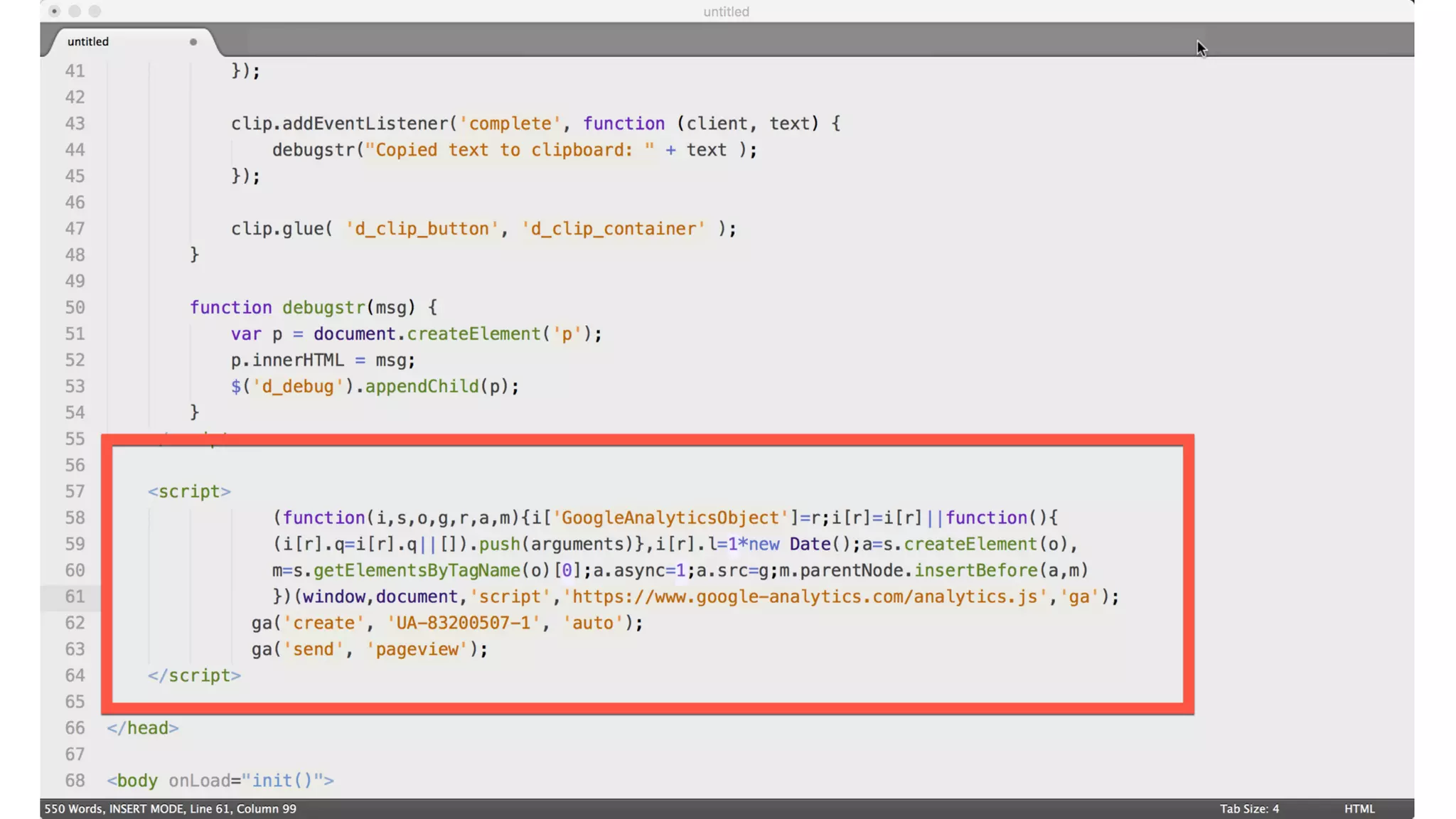Image resolution: width=1456 pixels, height=819 pixels.
Task: Click the closing </head> tag
Action: pos(143,728)
